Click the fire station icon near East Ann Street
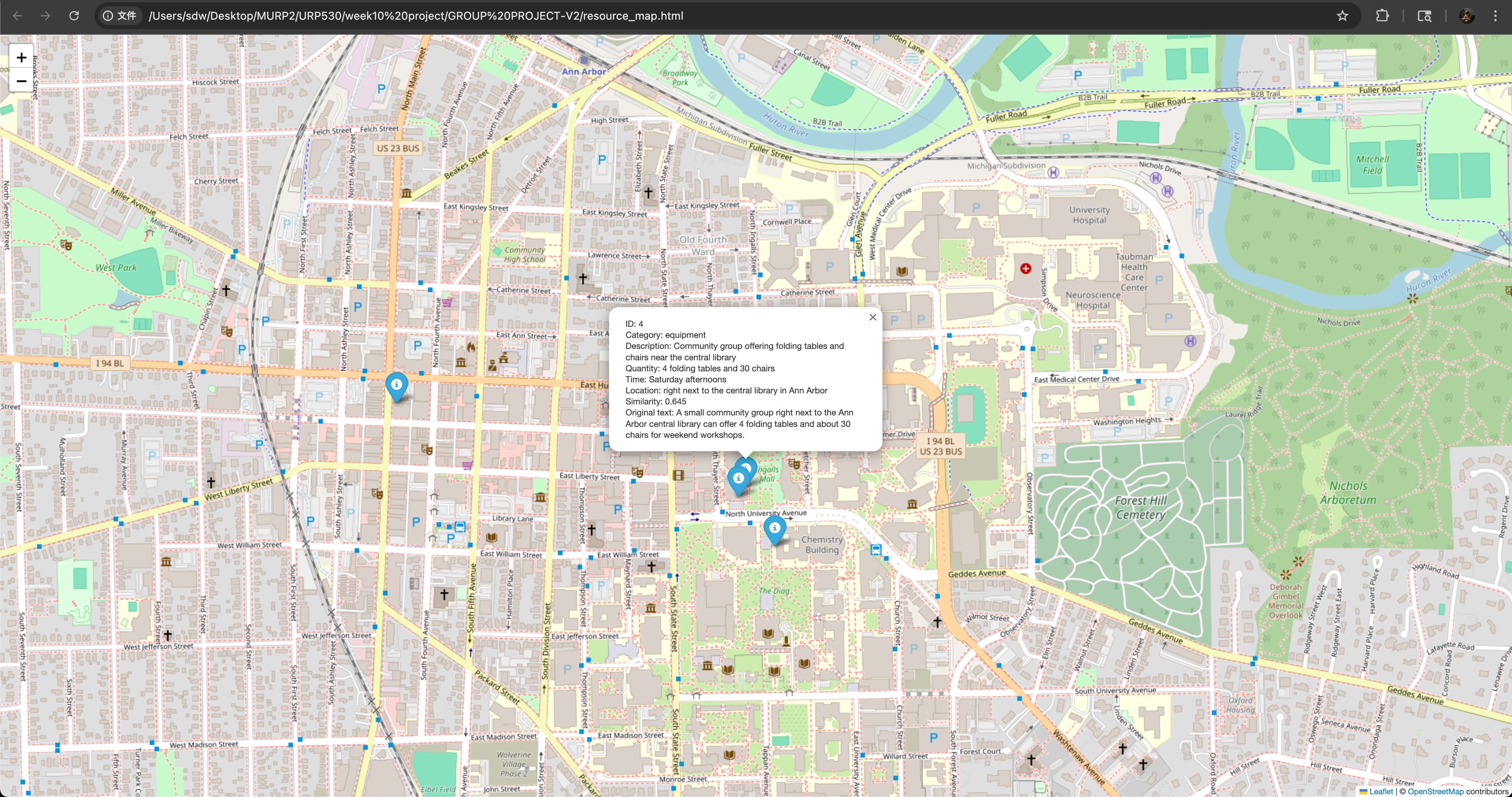Screen dimensions: 1512x797 [471, 347]
